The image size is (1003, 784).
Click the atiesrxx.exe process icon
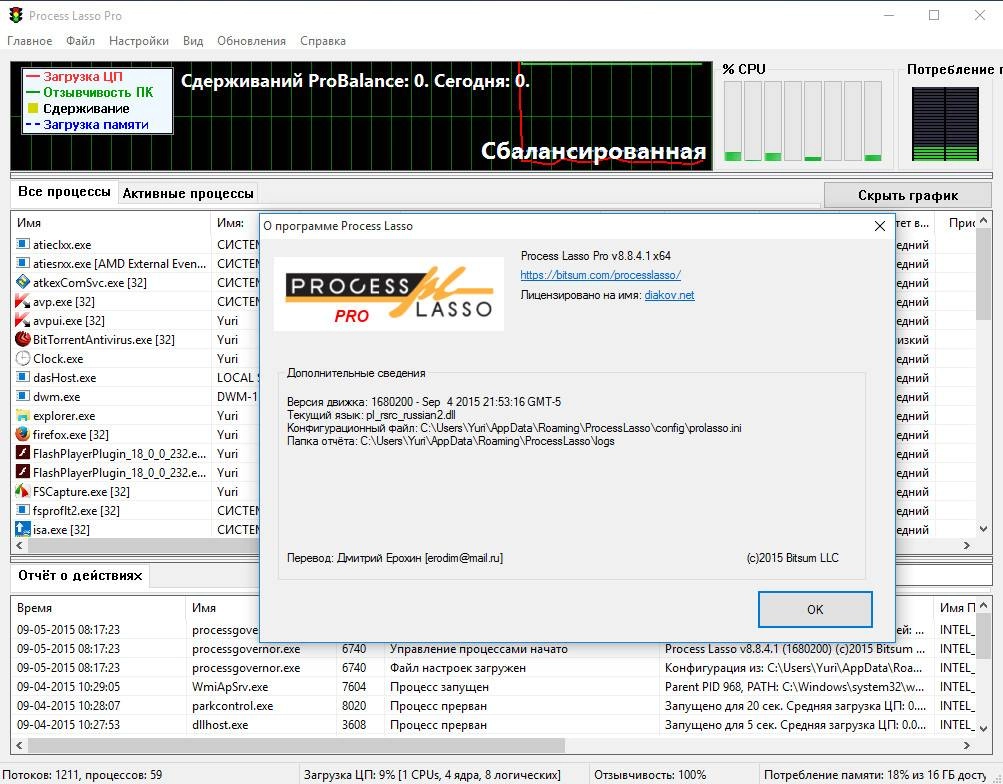(x=22, y=263)
